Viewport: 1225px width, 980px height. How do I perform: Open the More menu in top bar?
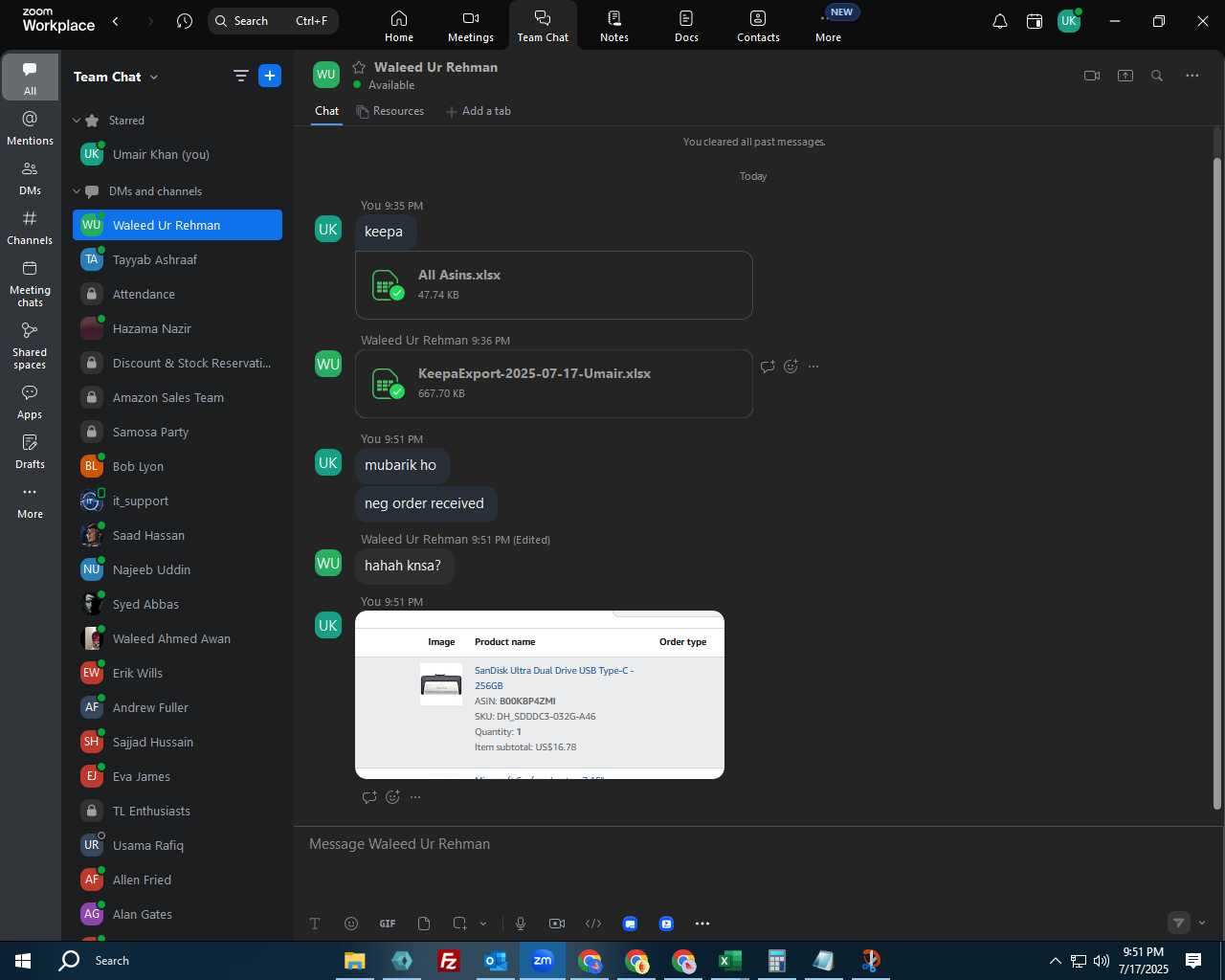click(x=829, y=26)
